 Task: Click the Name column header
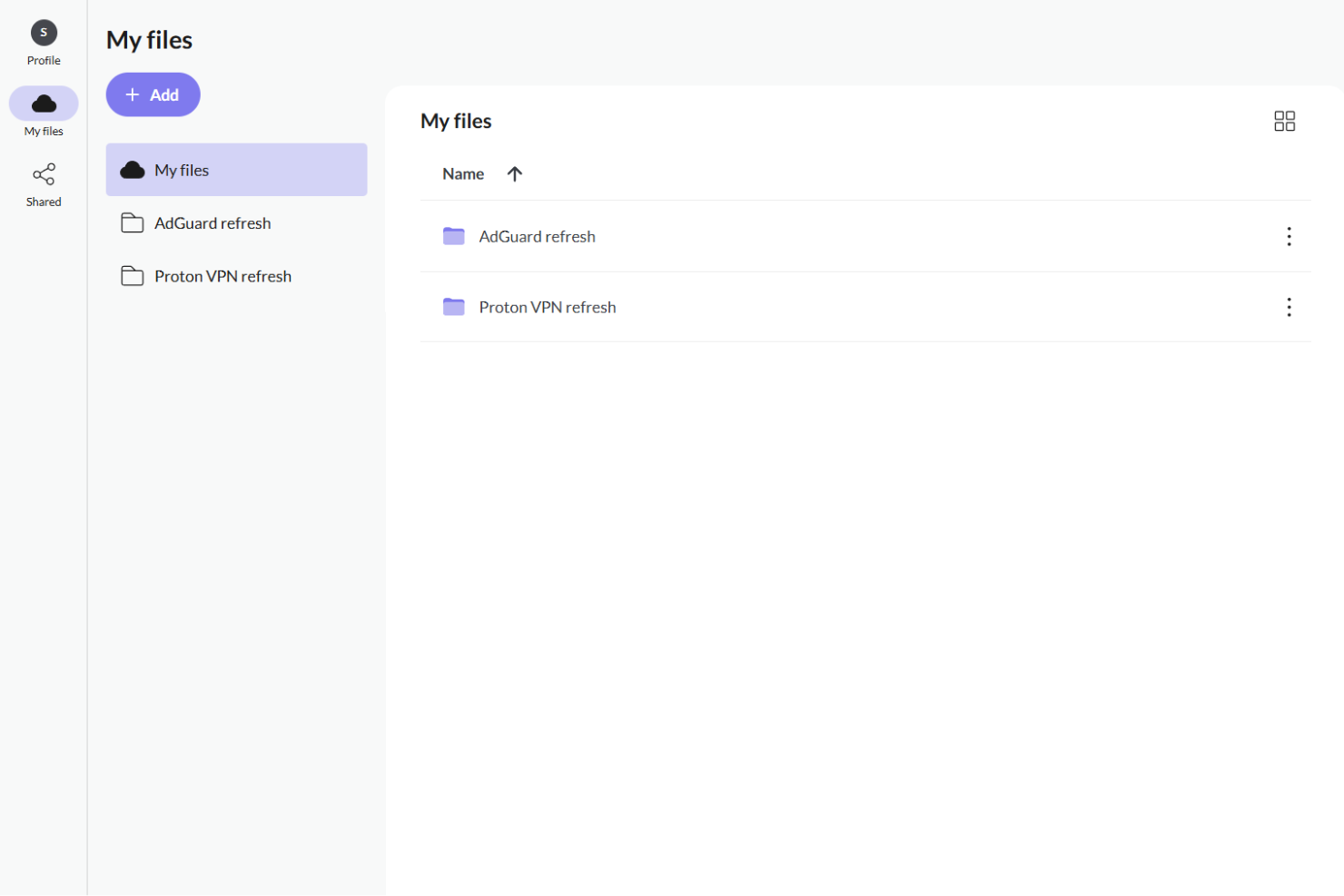pos(463,173)
